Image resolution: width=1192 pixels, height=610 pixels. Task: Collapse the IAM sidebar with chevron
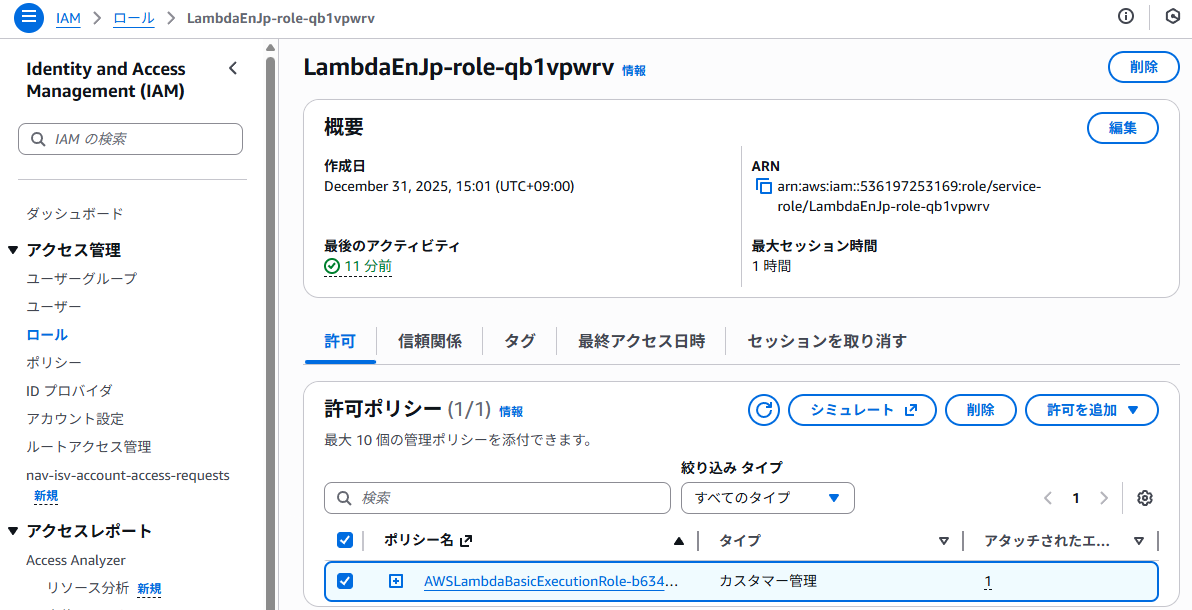coord(233,69)
